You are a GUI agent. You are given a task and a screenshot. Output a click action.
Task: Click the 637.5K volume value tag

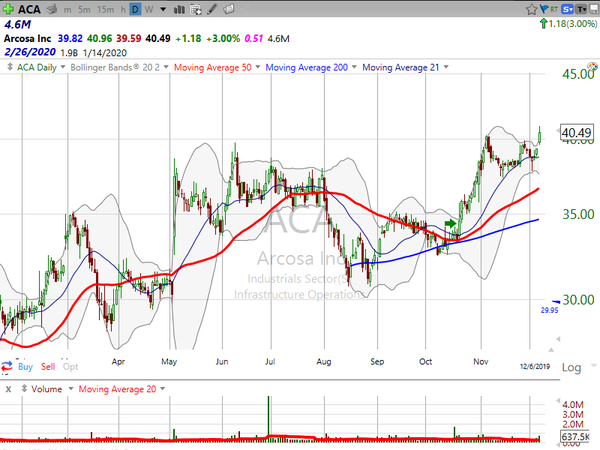[575, 436]
